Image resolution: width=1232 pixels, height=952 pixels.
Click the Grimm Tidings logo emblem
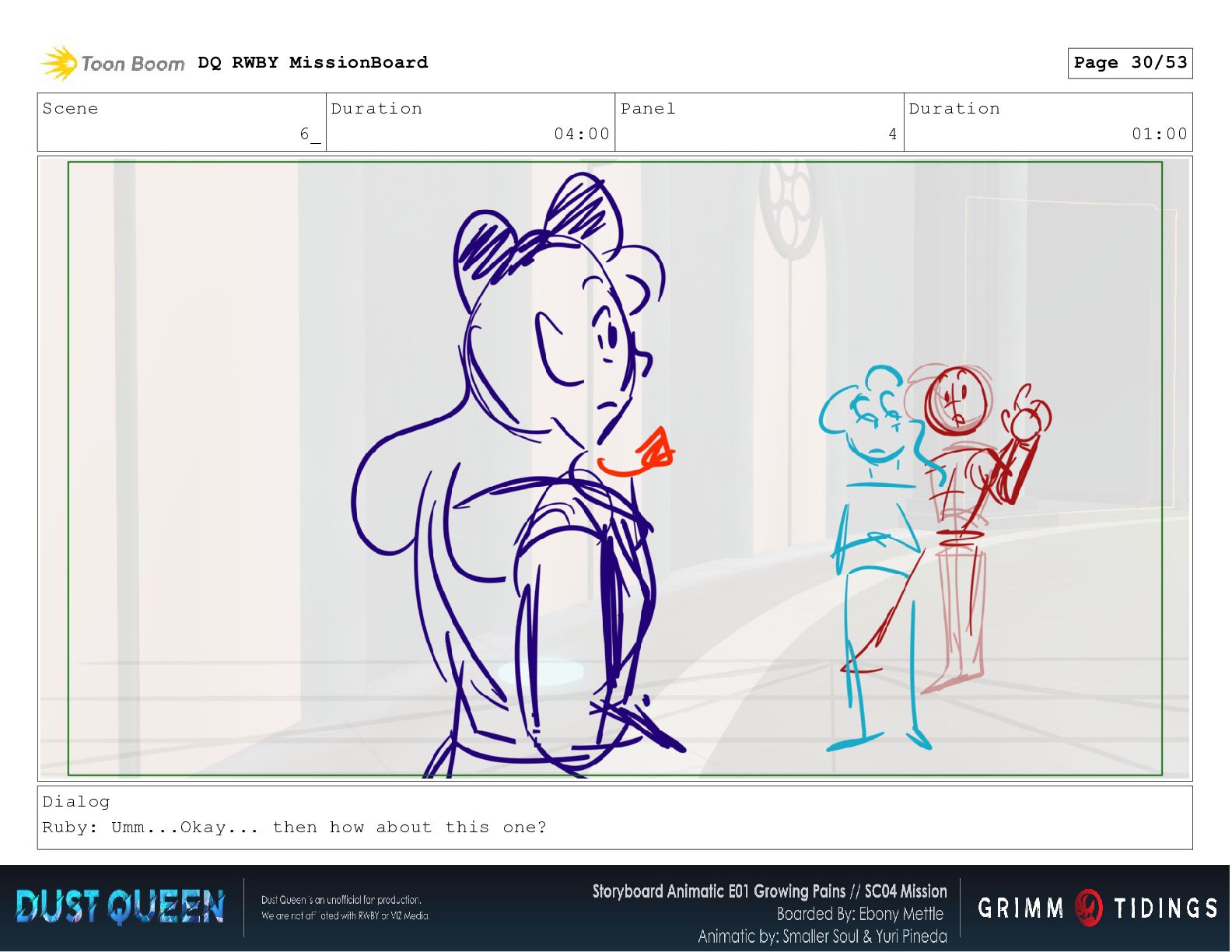click(1089, 908)
